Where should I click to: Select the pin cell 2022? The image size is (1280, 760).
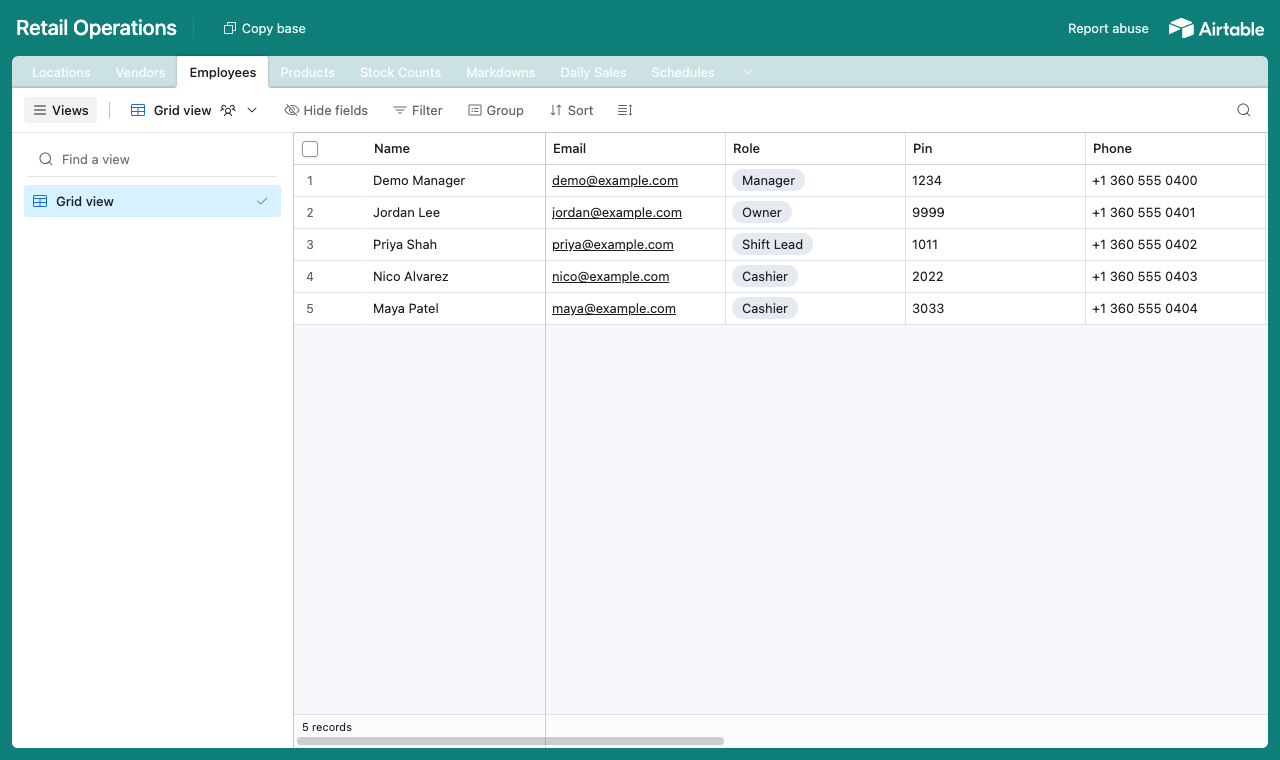[x=996, y=277]
